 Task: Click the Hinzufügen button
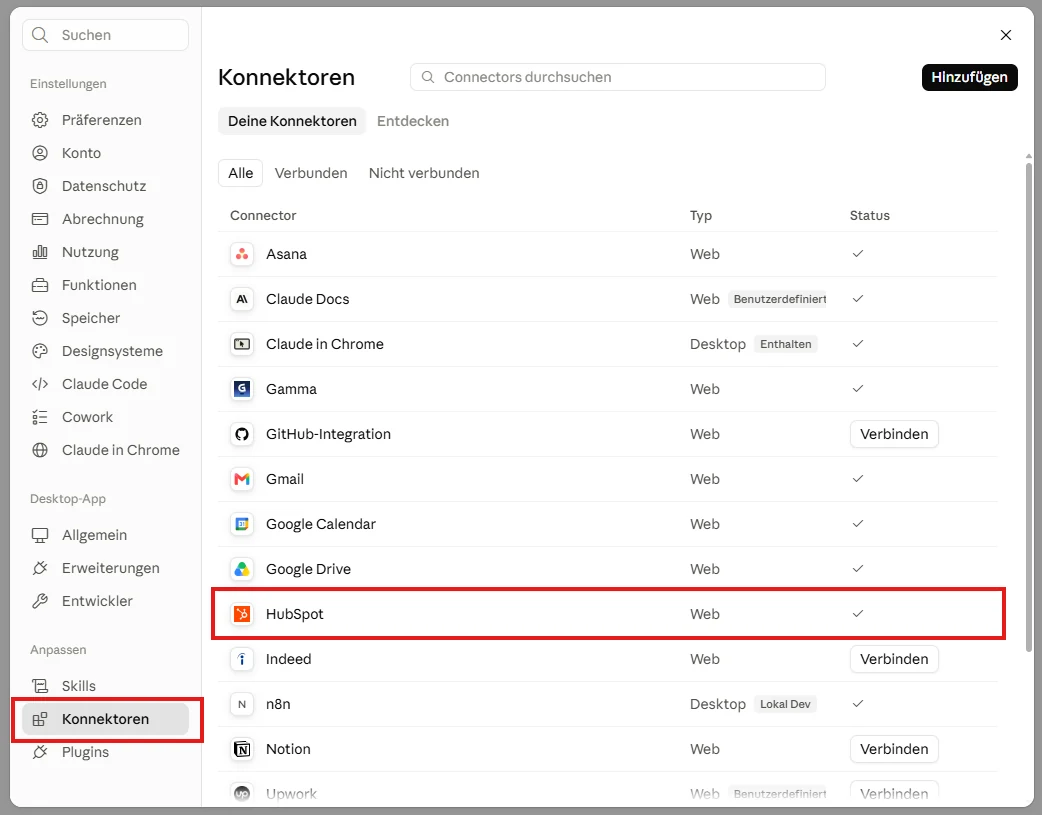click(969, 77)
